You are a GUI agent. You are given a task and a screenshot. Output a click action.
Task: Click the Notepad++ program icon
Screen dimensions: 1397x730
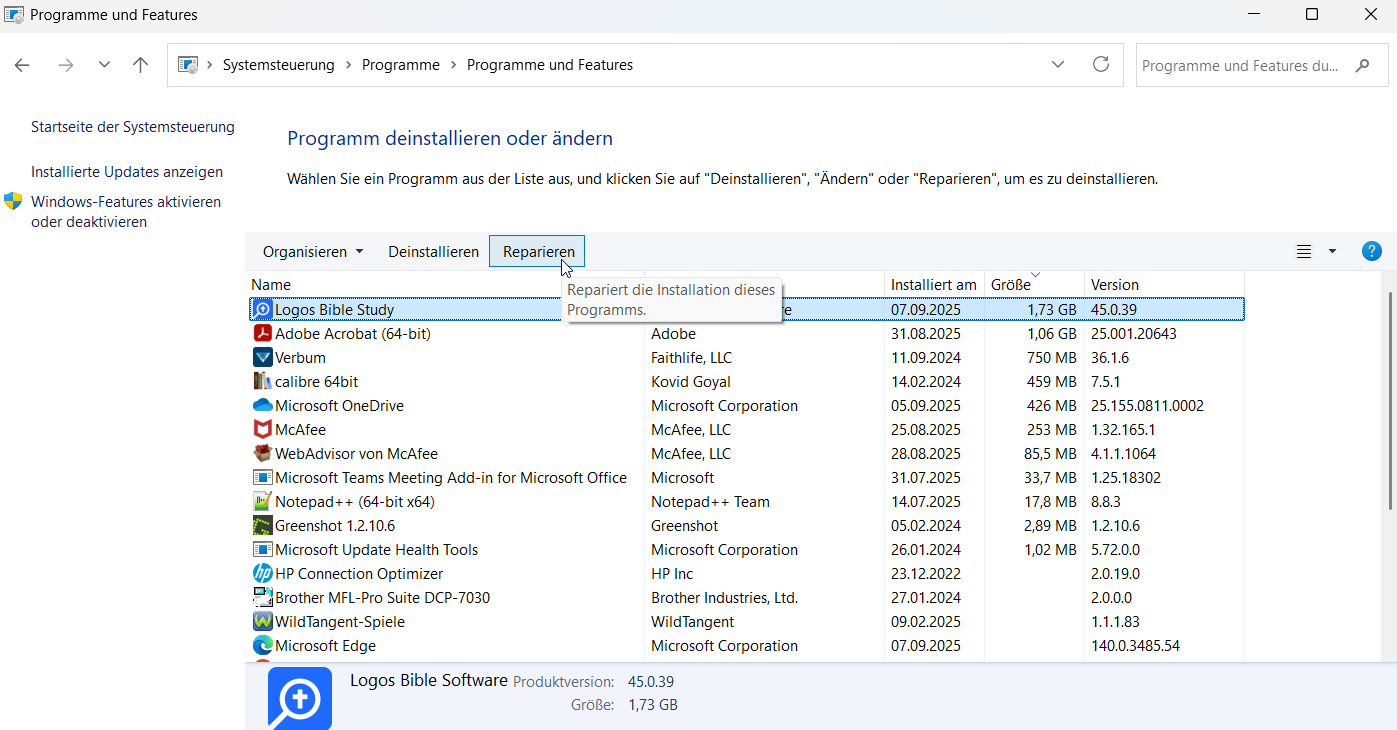coord(262,501)
